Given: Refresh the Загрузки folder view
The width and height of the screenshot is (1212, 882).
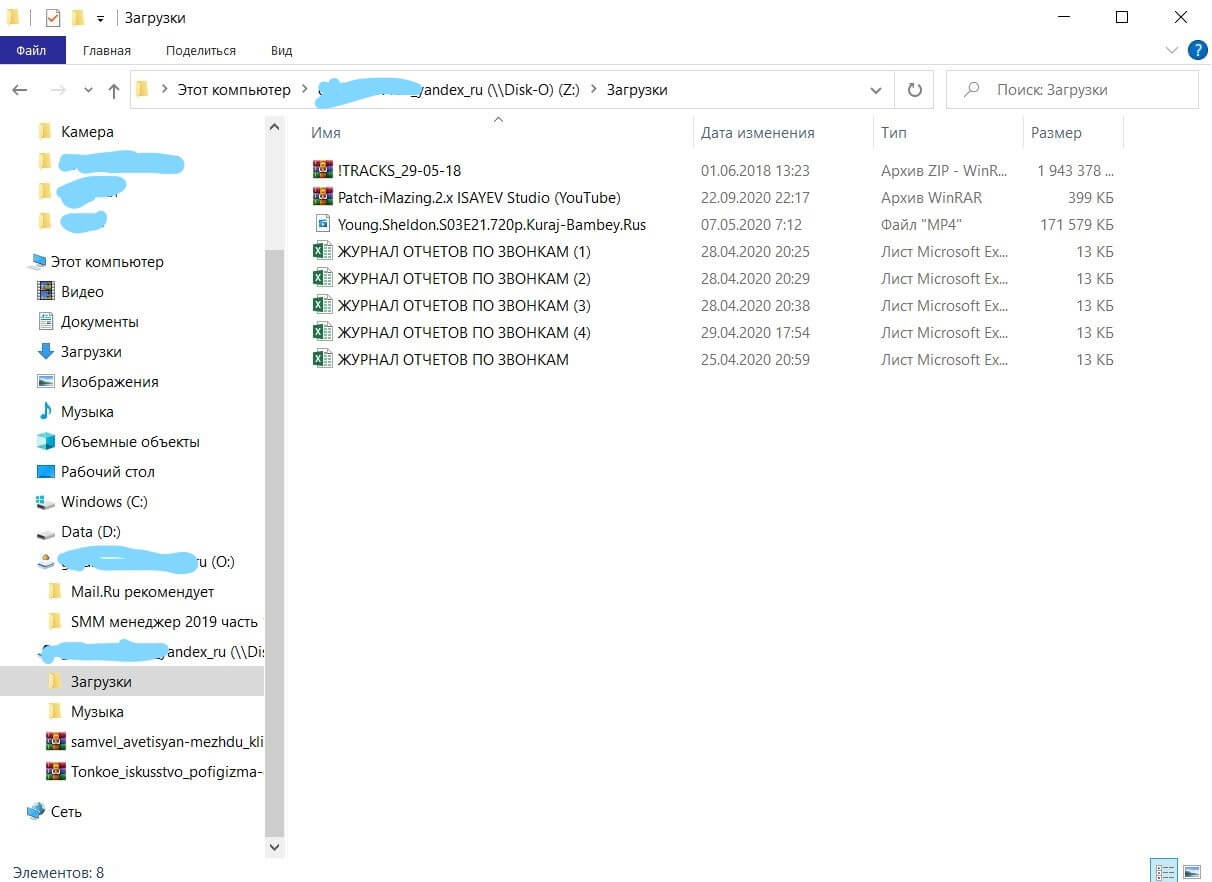Looking at the screenshot, I should (914, 90).
